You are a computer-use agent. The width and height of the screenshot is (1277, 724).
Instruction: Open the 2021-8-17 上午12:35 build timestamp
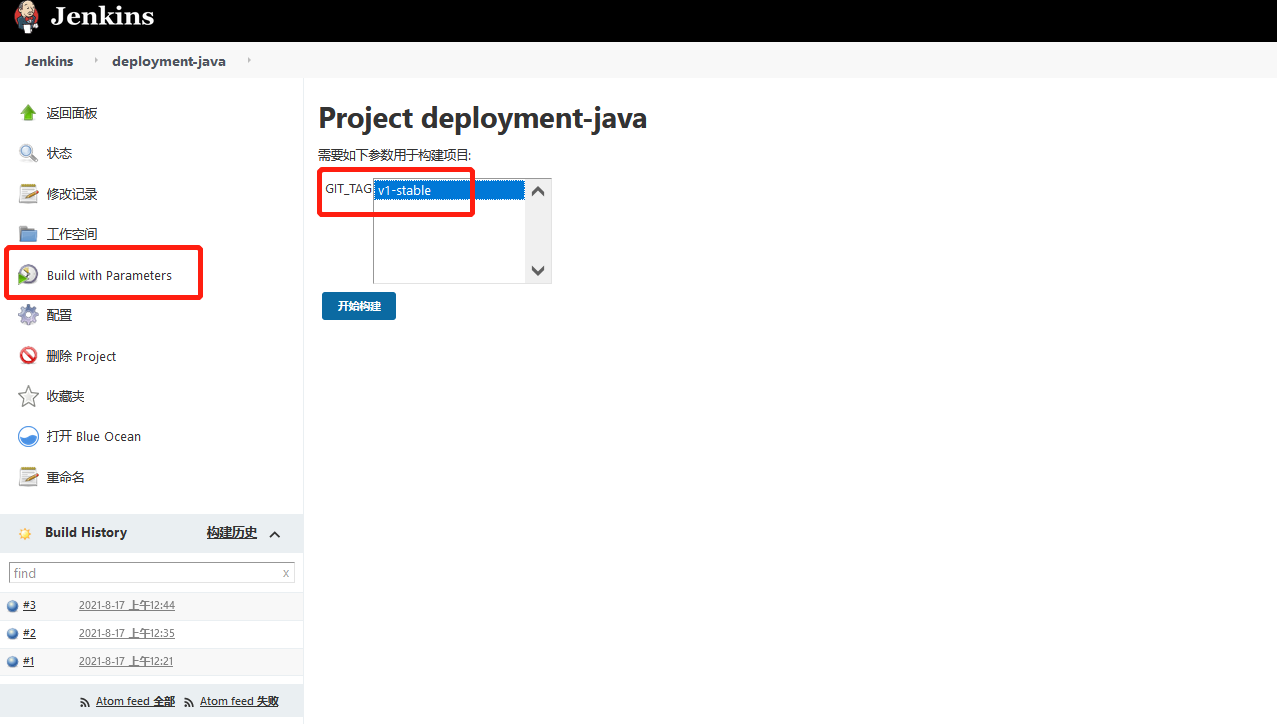127,633
